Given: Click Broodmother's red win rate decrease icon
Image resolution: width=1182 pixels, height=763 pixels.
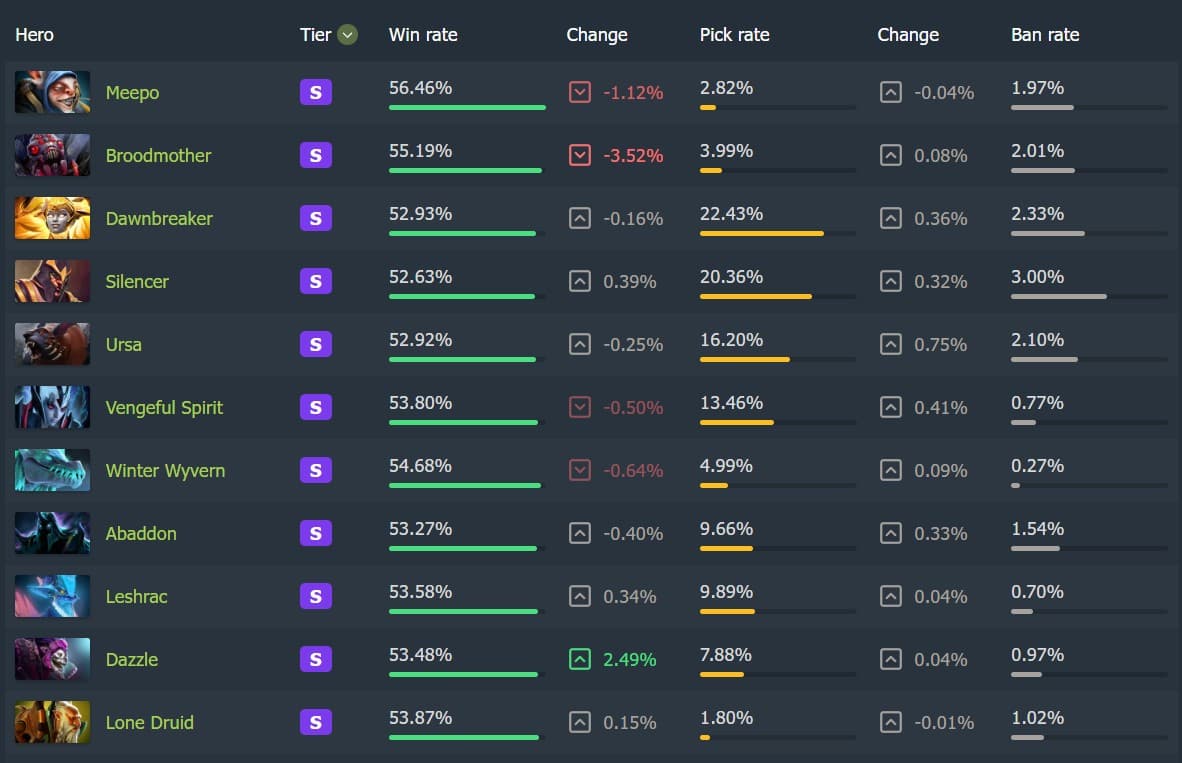Looking at the screenshot, I should [x=580, y=155].
